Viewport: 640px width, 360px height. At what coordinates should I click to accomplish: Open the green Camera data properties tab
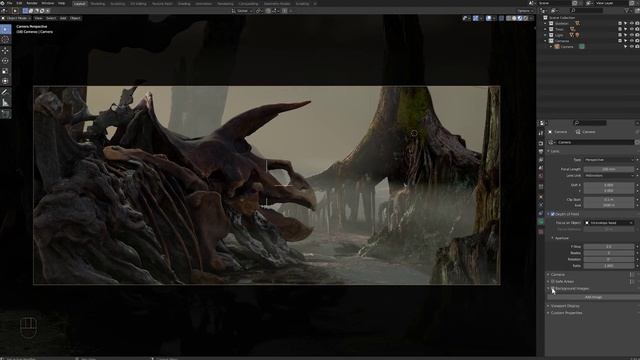tap(541, 222)
